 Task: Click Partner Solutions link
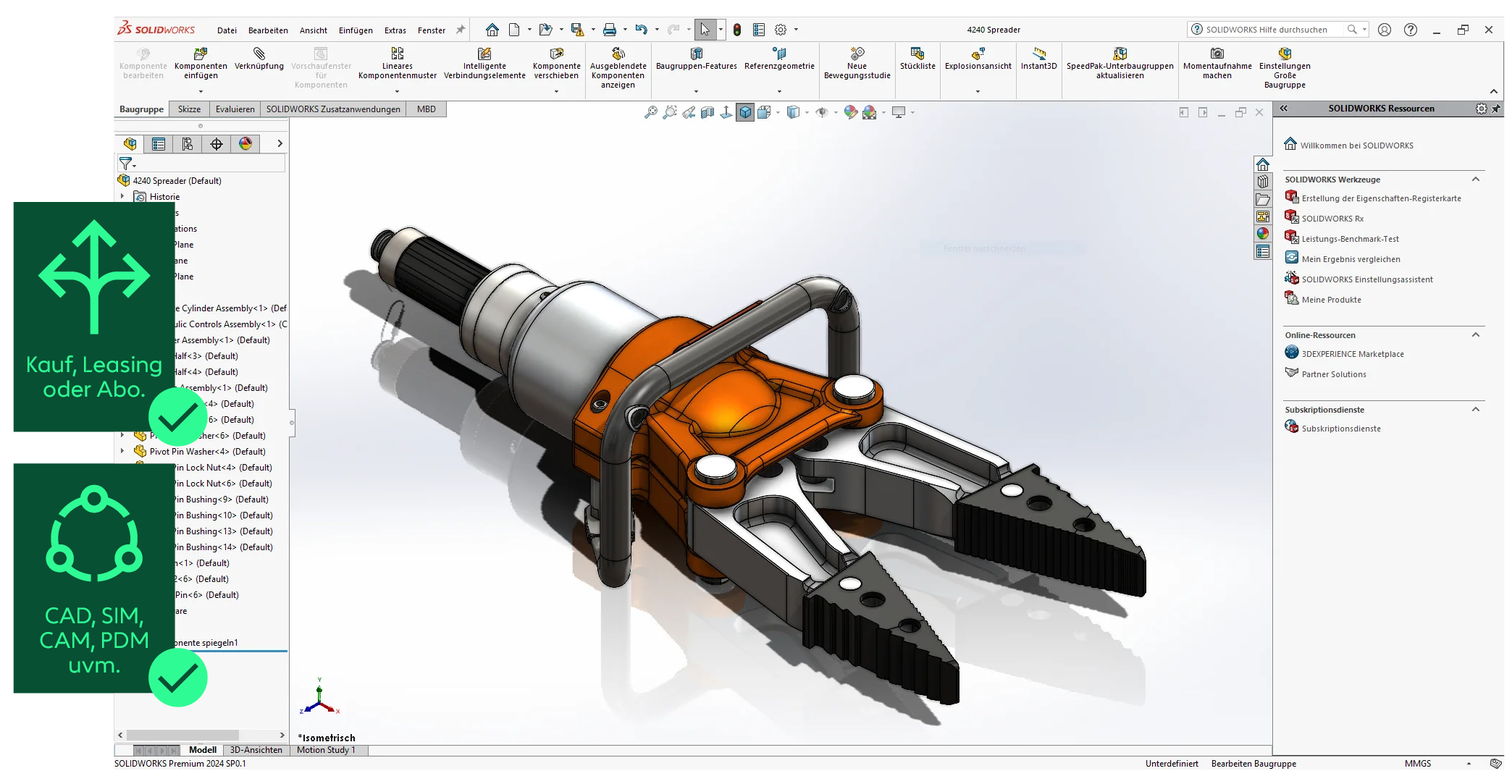pyautogui.click(x=1334, y=374)
